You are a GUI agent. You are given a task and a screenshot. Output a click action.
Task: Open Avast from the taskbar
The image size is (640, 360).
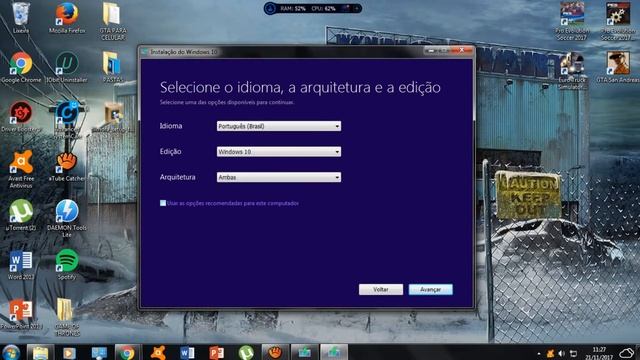coord(158,352)
